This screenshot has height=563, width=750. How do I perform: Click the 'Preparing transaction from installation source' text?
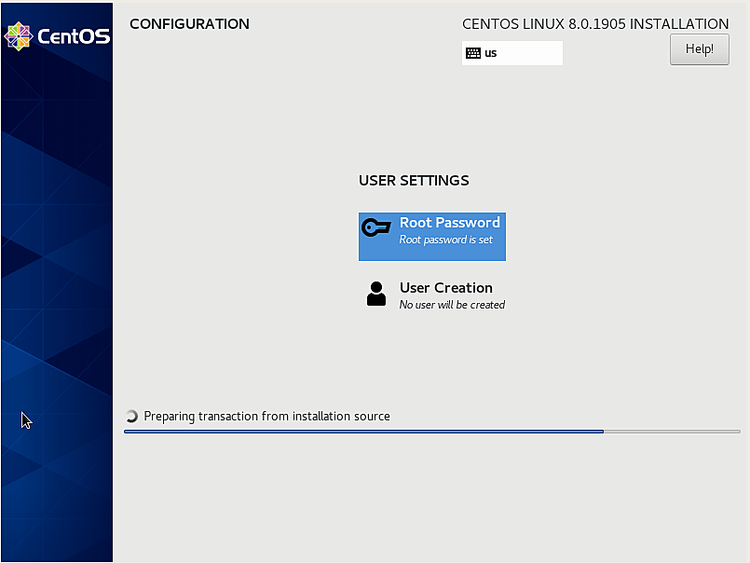[x=267, y=416]
